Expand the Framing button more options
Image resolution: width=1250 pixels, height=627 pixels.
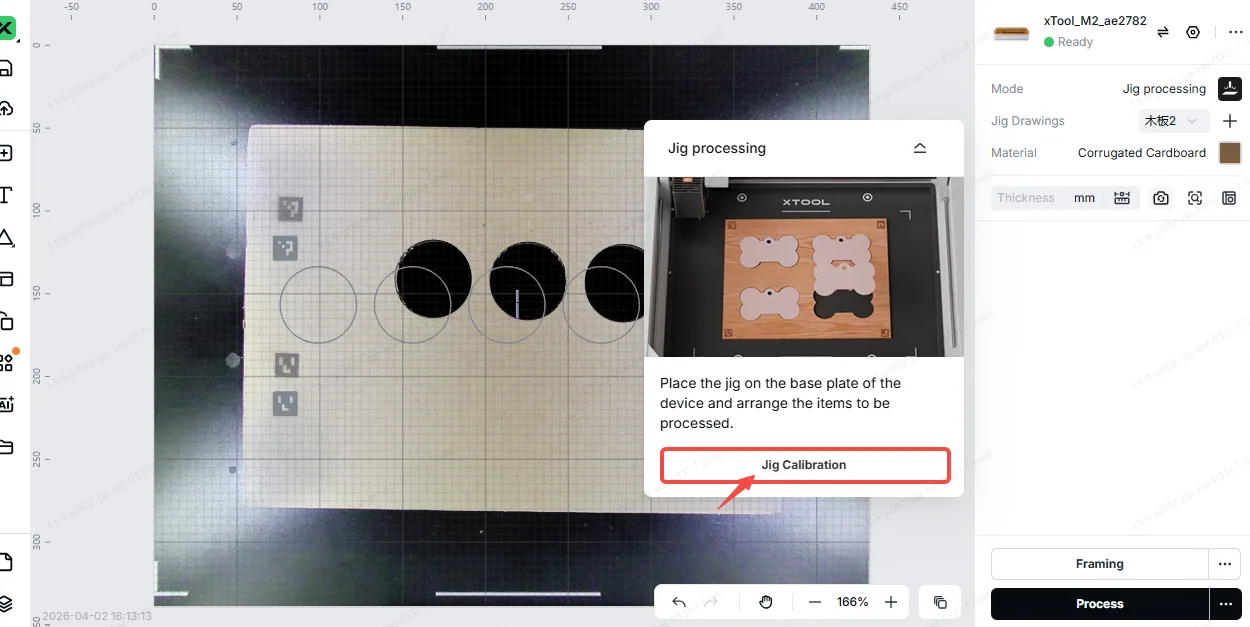click(x=1225, y=564)
